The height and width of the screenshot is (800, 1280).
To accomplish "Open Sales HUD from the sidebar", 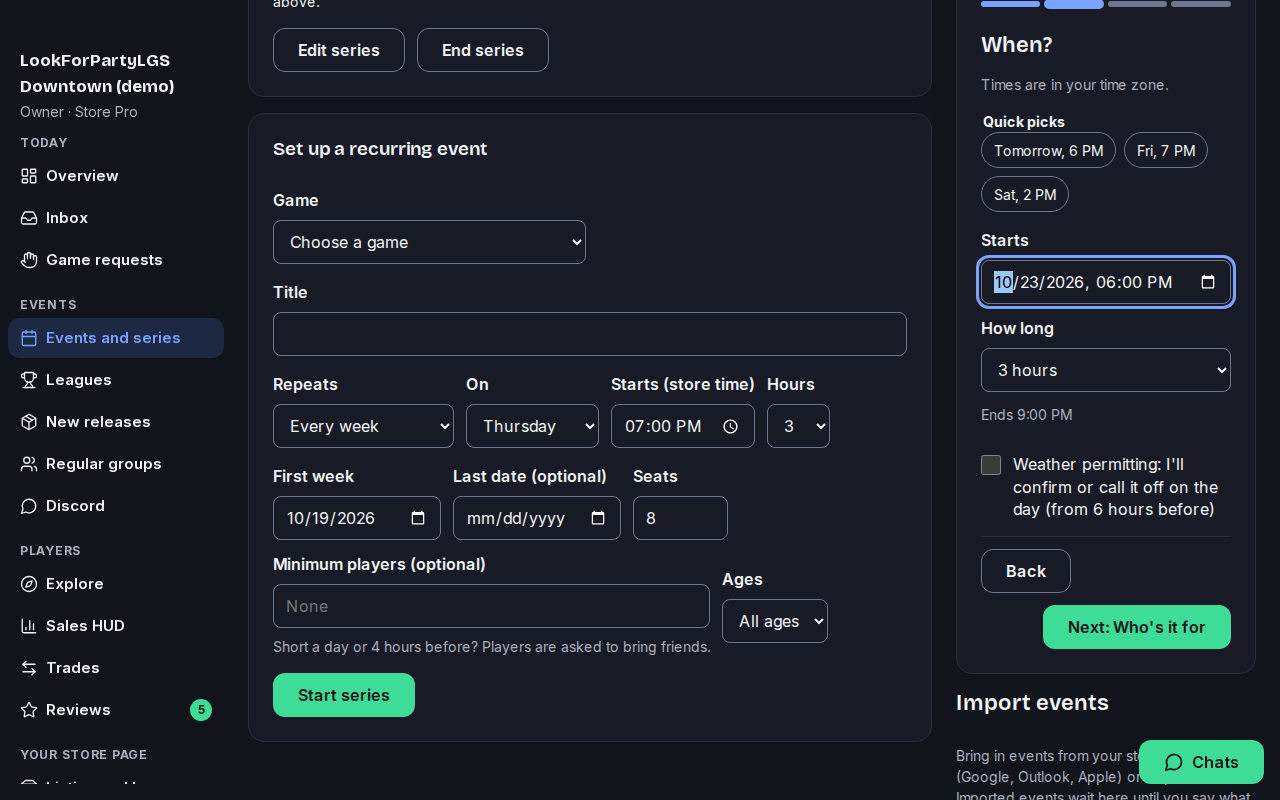I will point(116,626).
